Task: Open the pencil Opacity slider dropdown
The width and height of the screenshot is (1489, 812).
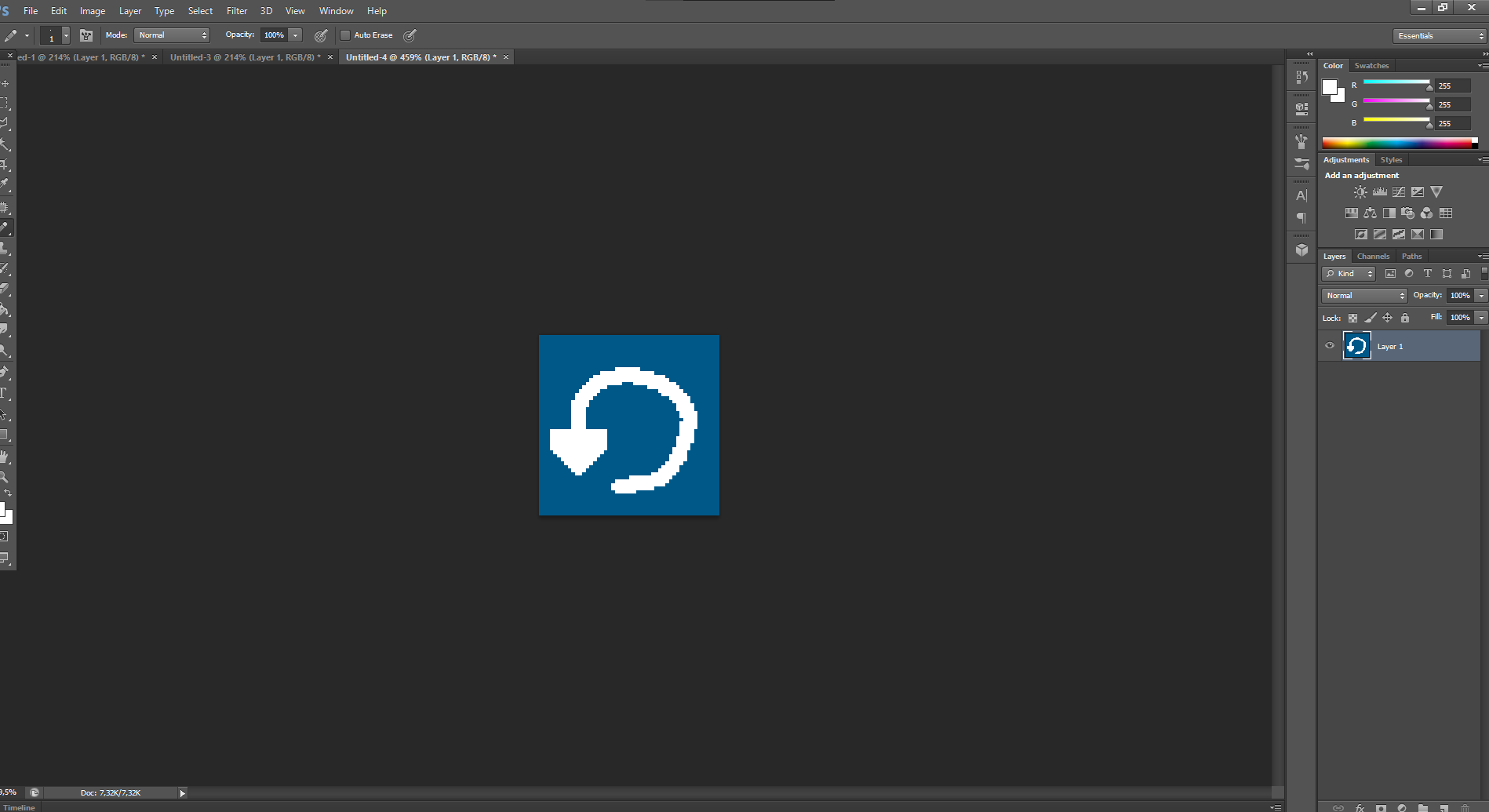Action: click(x=296, y=35)
